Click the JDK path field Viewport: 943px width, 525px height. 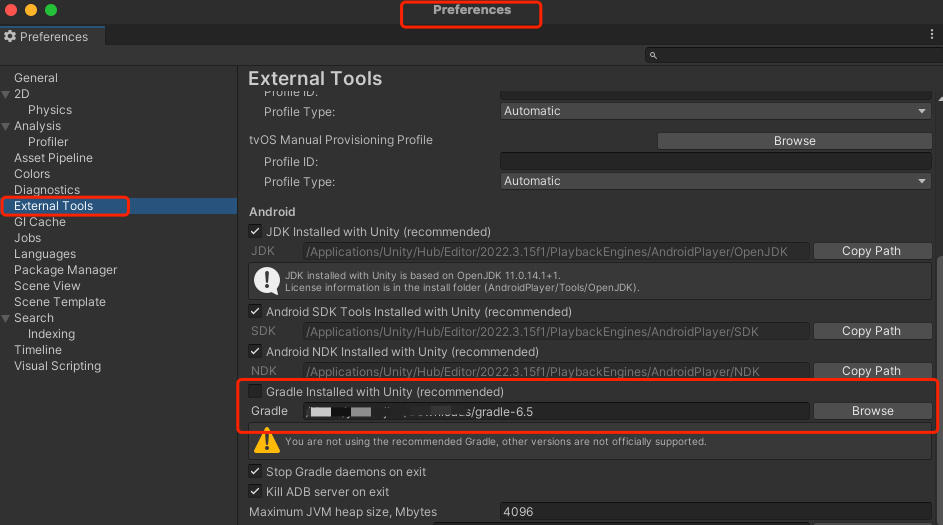coord(556,251)
